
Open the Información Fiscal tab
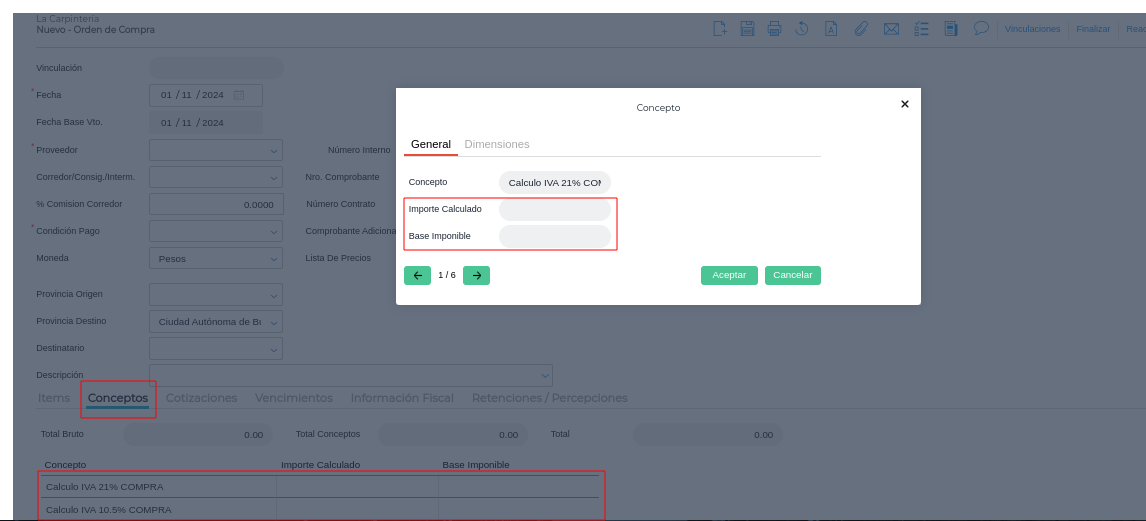tap(402, 398)
